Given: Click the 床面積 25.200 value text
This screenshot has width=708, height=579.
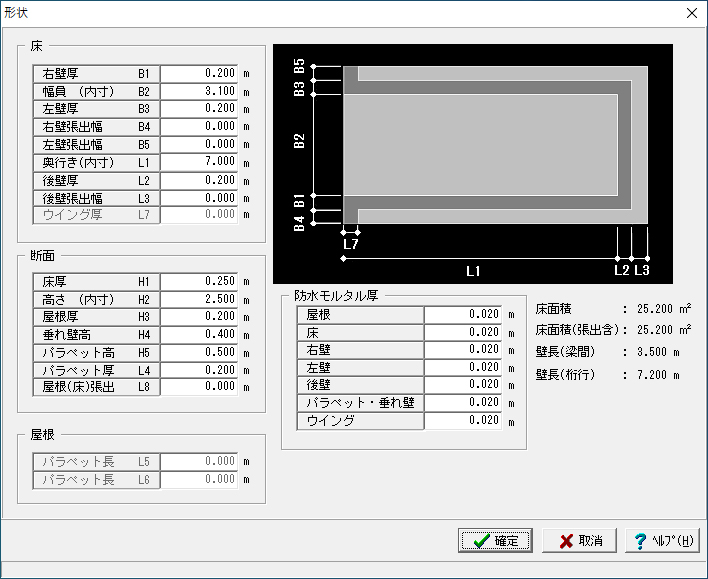Looking at the screenshot, I should pos(664,309).
